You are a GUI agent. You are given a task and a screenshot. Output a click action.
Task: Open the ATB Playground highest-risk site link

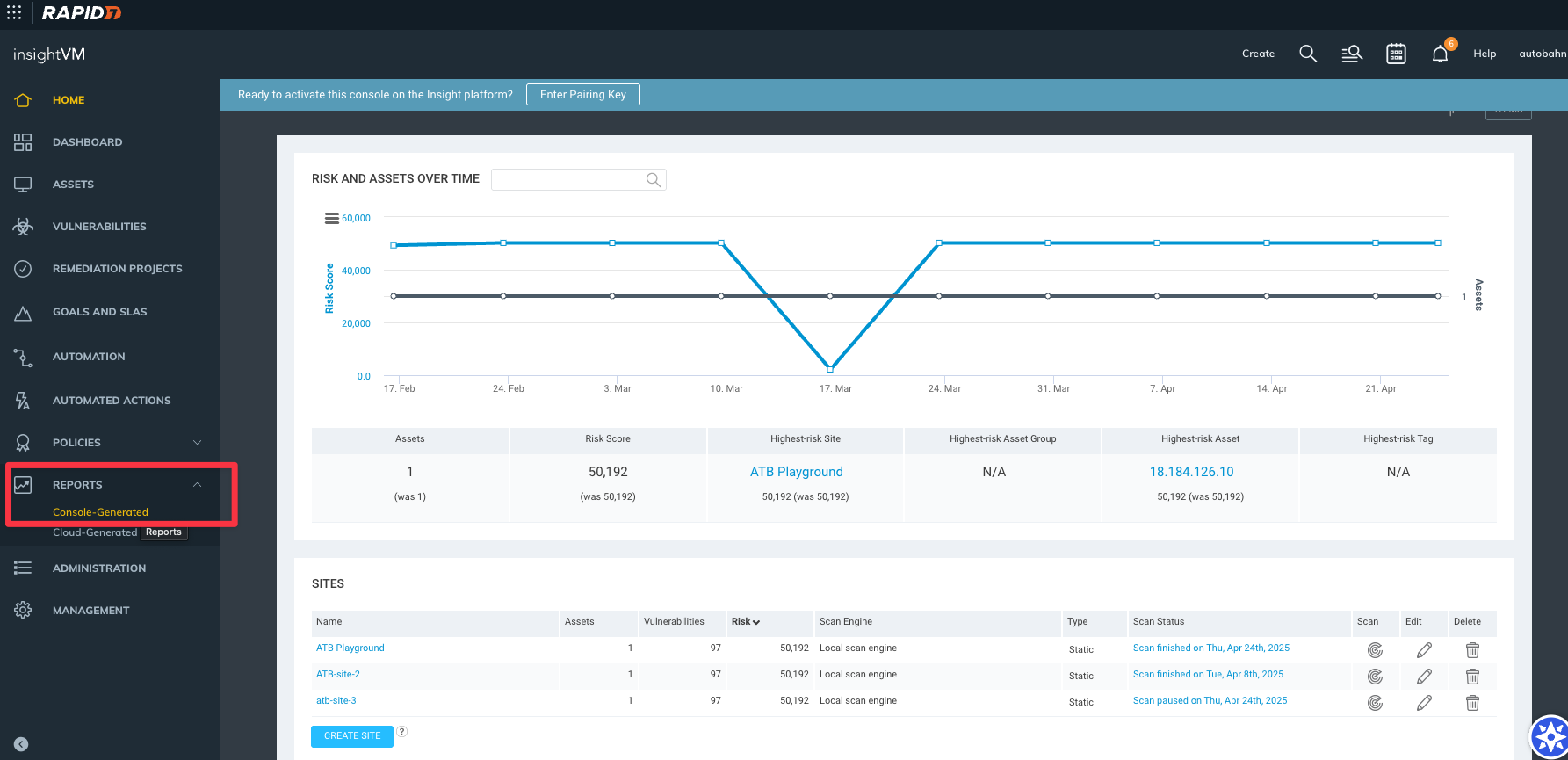(x=797, y=472)
